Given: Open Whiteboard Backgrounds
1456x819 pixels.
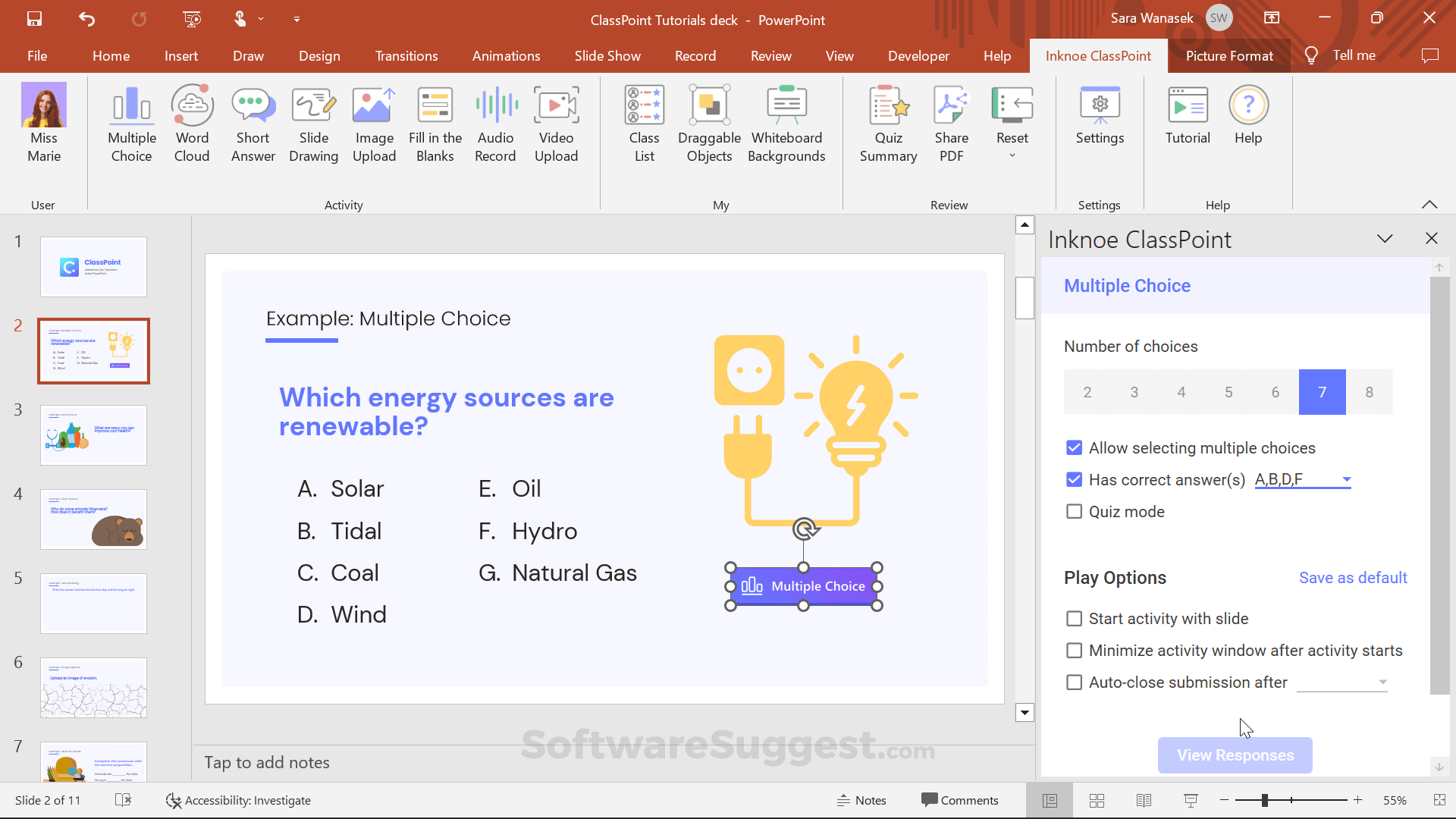Looking at the screenshot, I should tap(786, 121).
